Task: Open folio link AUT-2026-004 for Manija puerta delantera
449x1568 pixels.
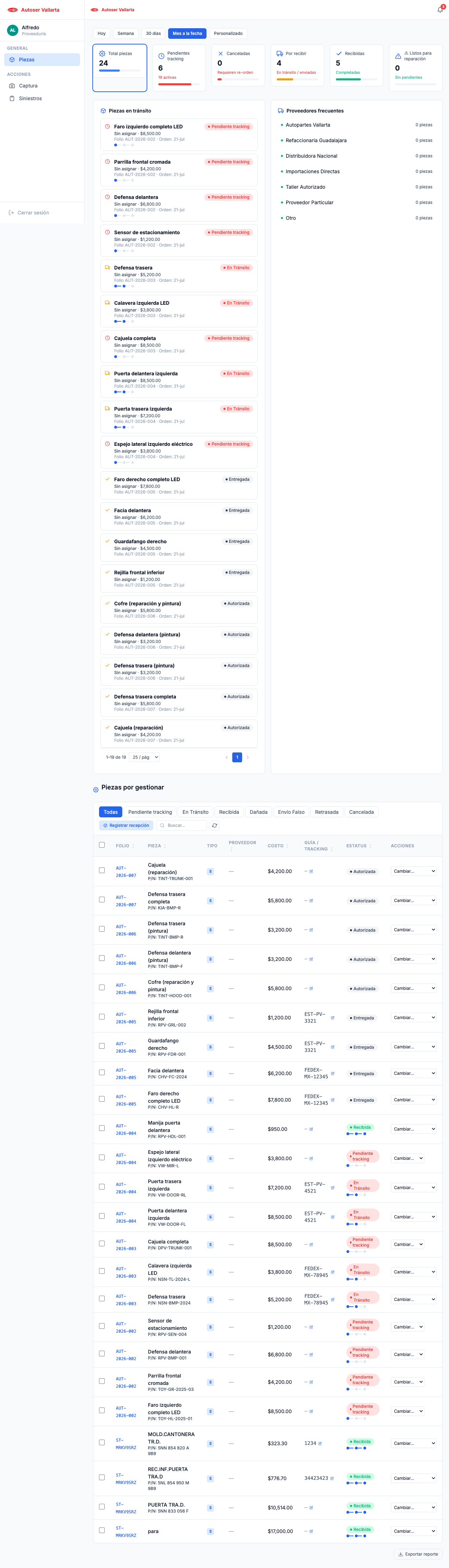Action: tap(126, 1130)
